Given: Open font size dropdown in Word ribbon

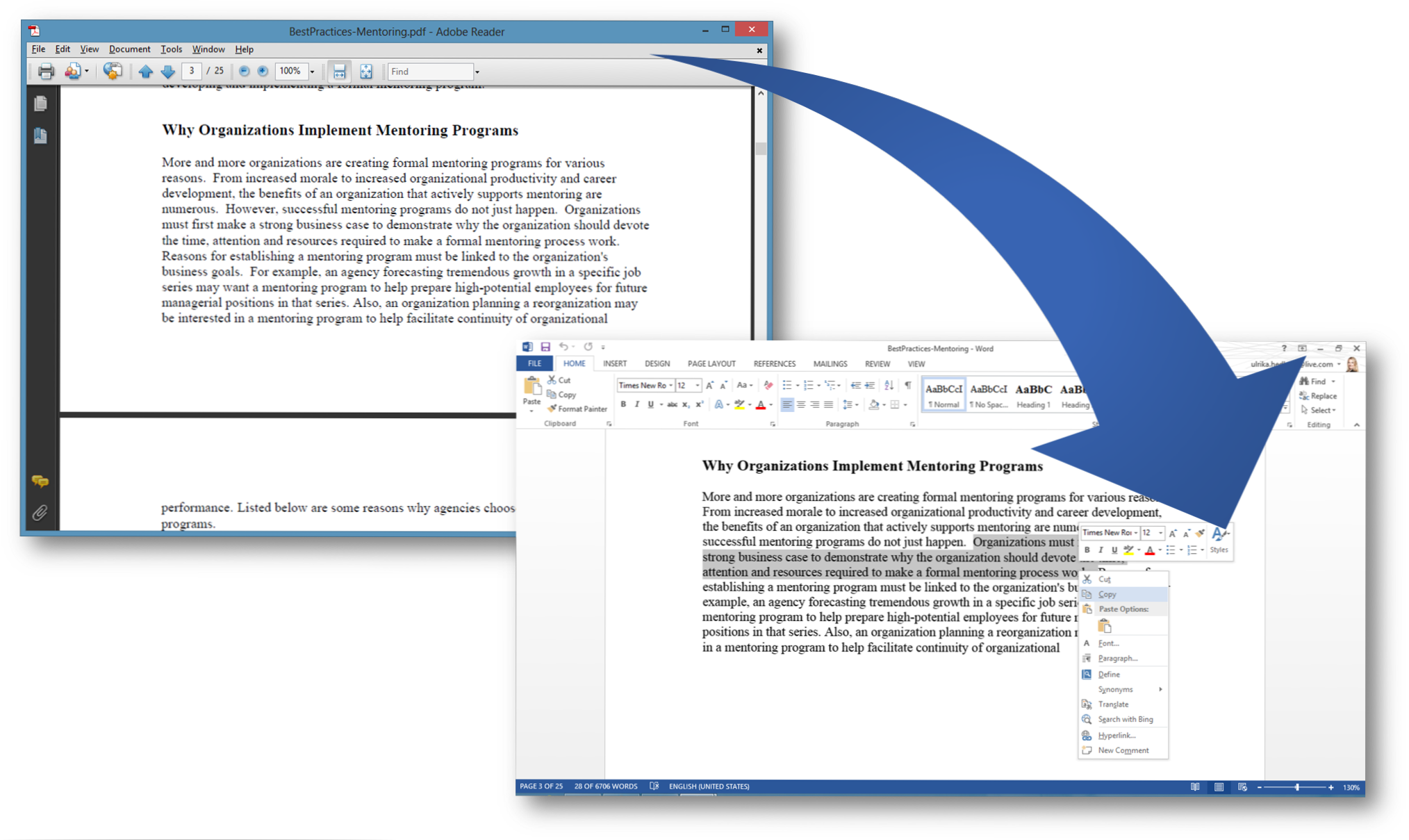Looking at the screenshot, I should pos(697,385).
